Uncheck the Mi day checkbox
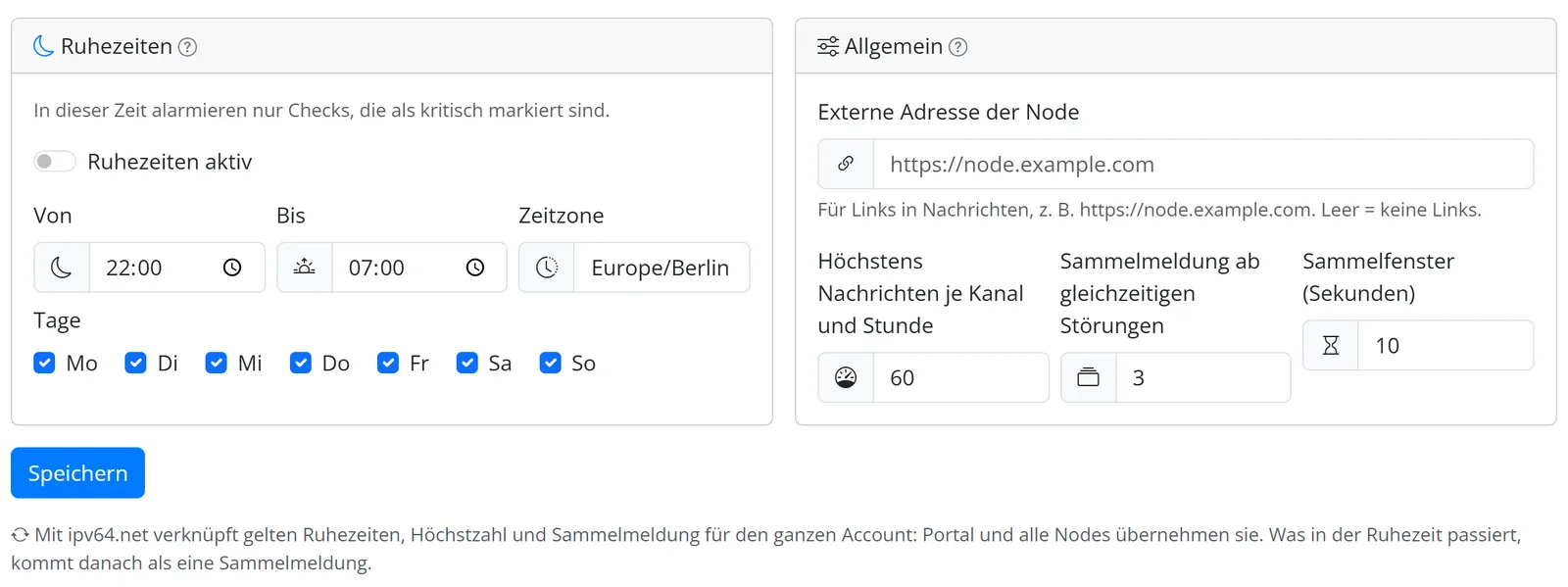The width and height of the screenshot is (1568, 587). 216,363
